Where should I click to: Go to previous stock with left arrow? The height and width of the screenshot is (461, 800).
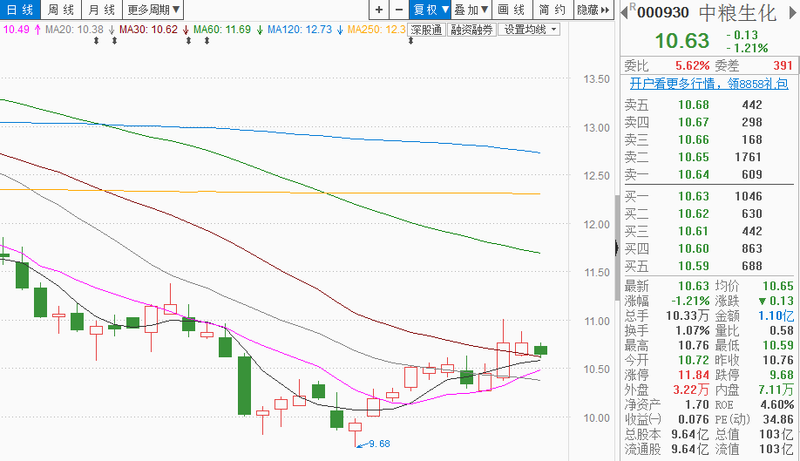pos(622,11)
